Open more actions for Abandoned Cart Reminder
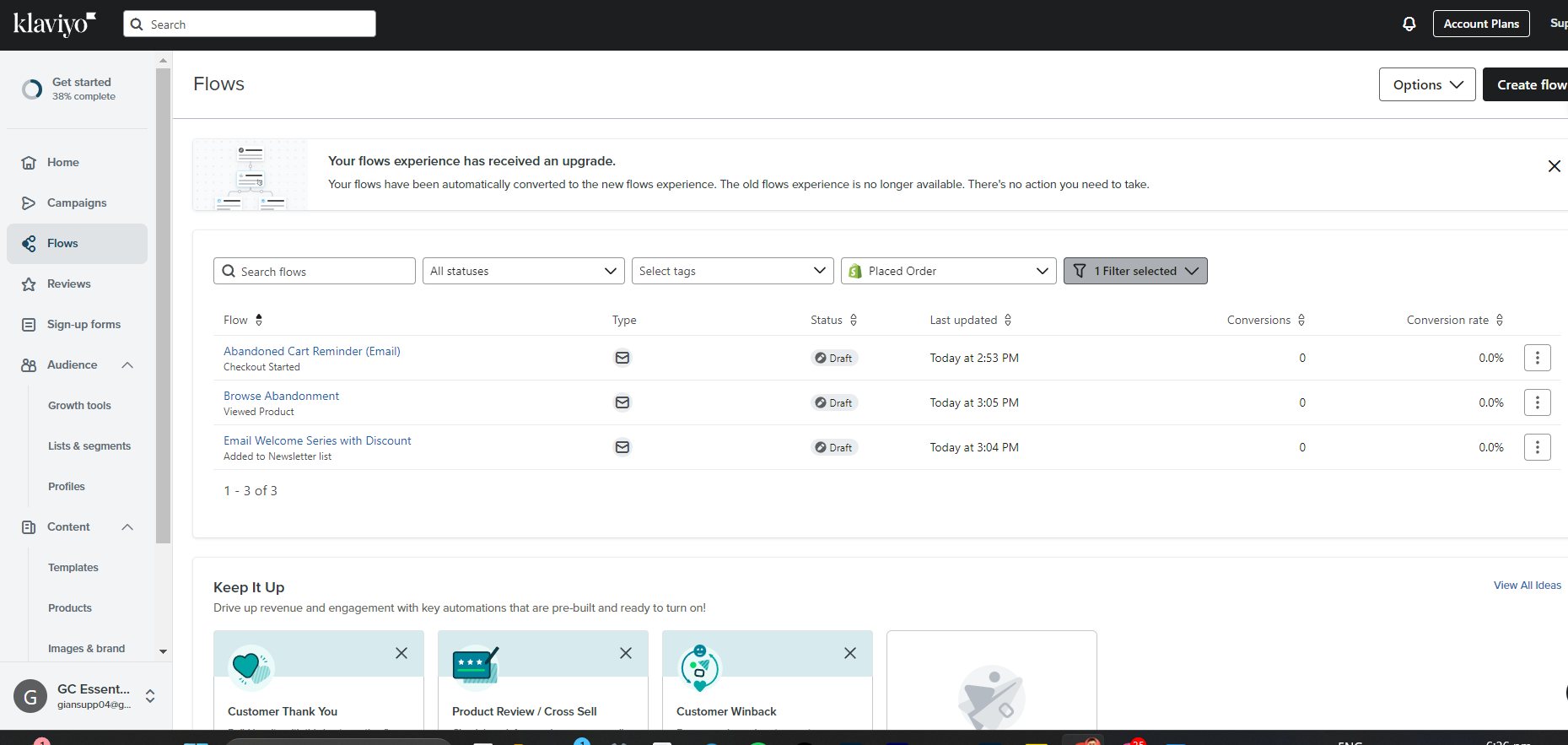 (x=1537, y=358)
